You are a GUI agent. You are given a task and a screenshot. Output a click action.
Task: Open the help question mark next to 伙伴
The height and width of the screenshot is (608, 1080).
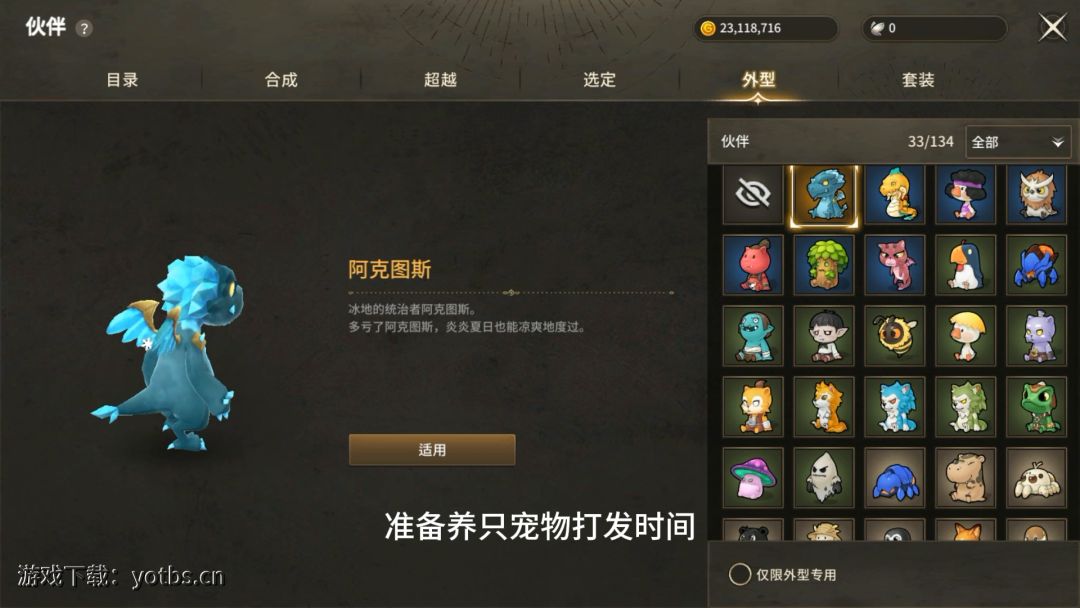click(x=84, y=28)
